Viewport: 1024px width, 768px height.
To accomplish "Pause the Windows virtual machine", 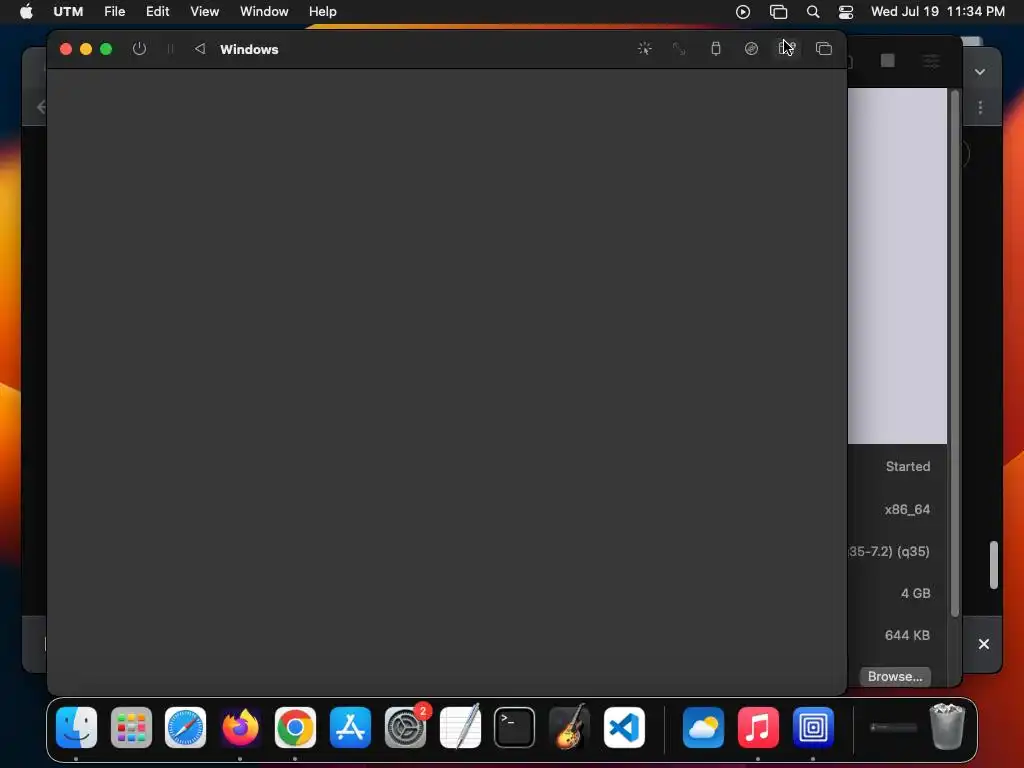I will [x=170, y=49].
